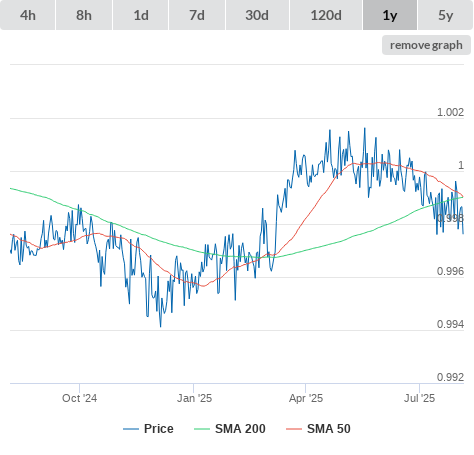Click the Apr '25 axis tick label
The image size is (474, 455).
pyautogui.click(x=306, y=398)
